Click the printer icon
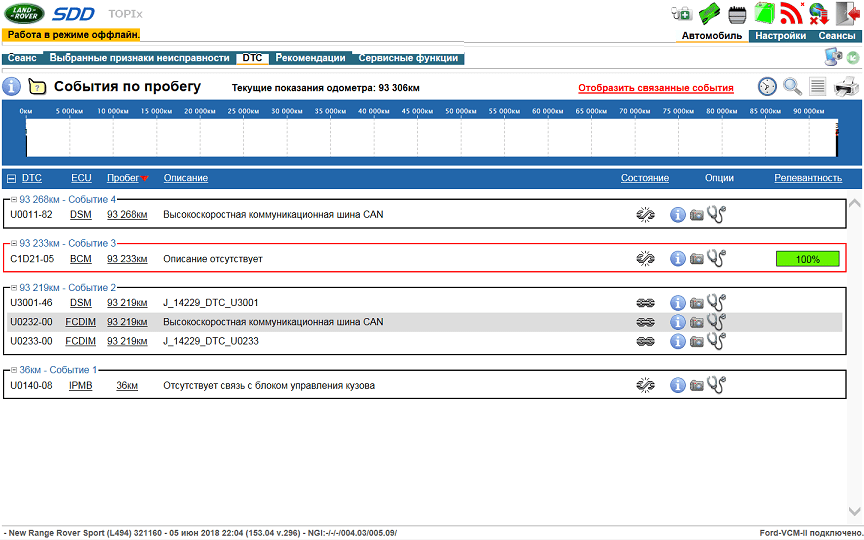This screenshot has width=864, height=540. [846, 87]
